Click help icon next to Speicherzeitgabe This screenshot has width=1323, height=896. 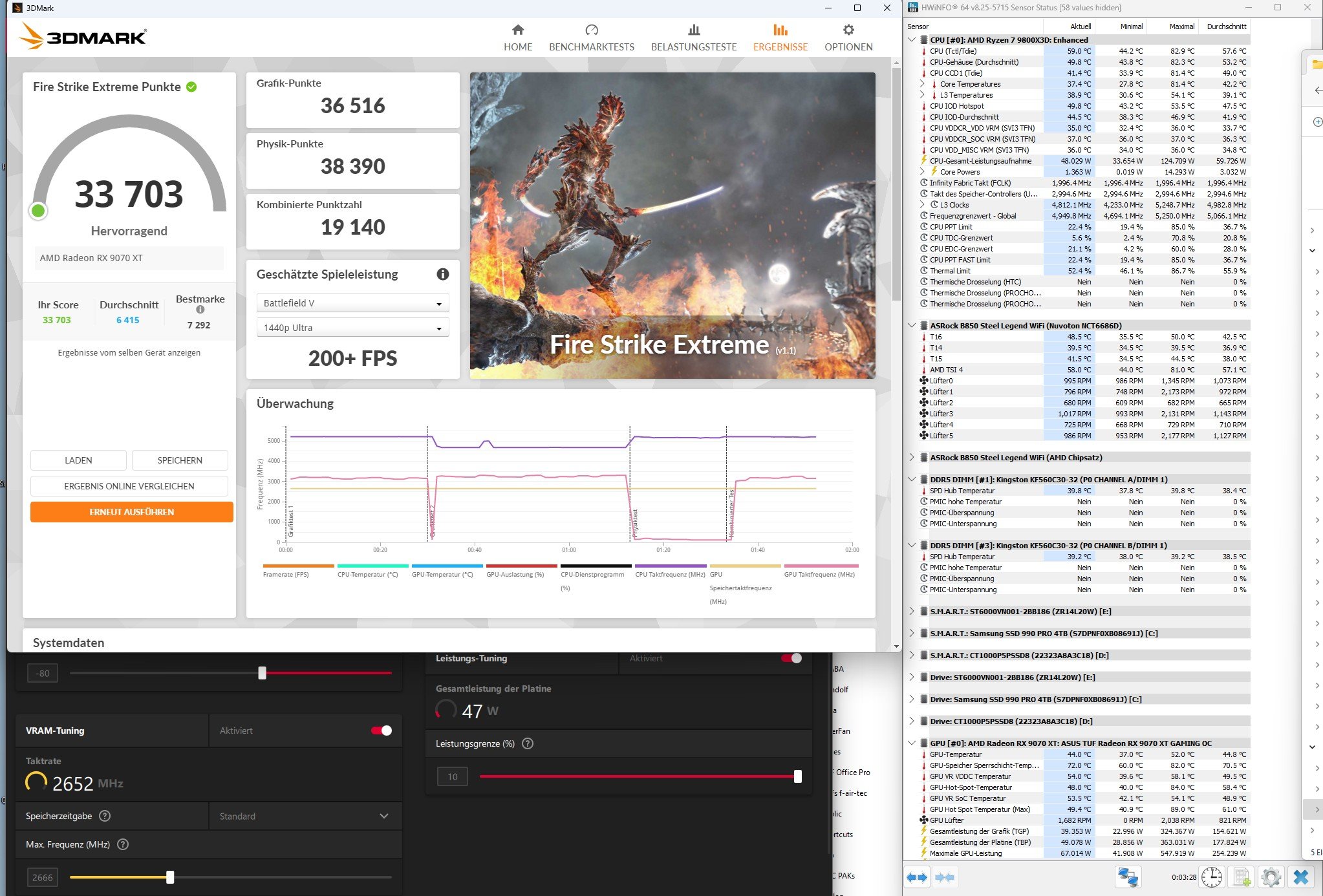click(105, 816)
